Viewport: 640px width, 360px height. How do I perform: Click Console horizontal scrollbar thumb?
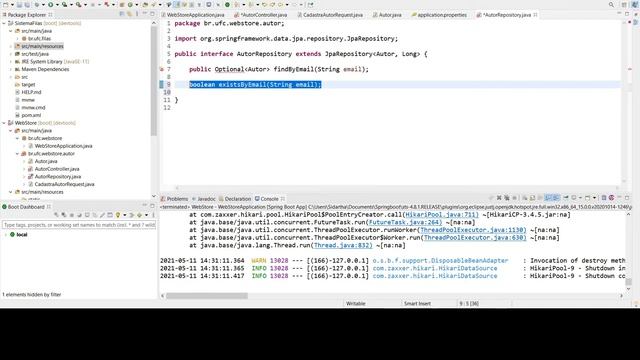pos(207,296)
